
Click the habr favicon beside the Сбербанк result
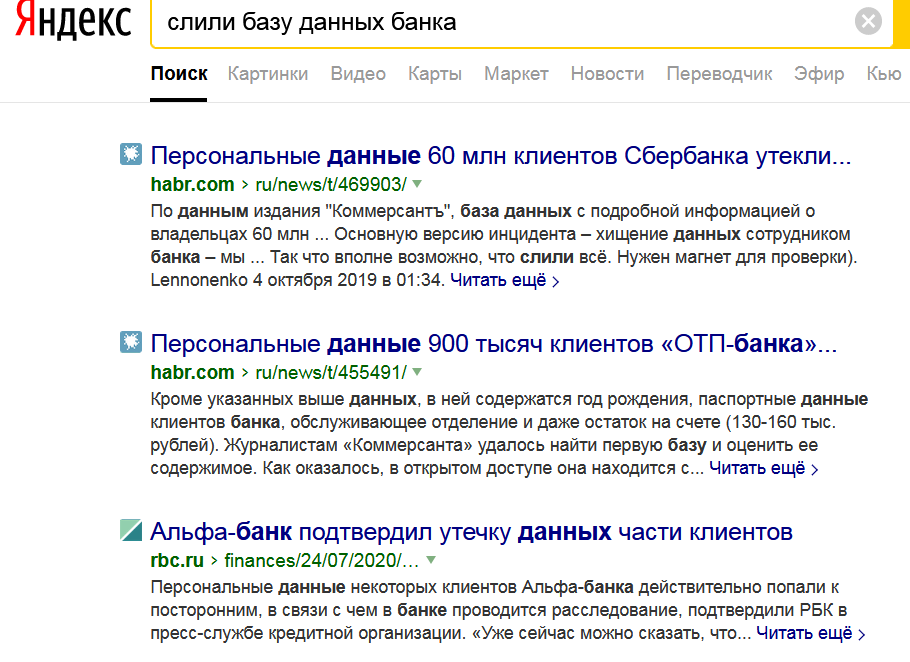coord(131,154)
